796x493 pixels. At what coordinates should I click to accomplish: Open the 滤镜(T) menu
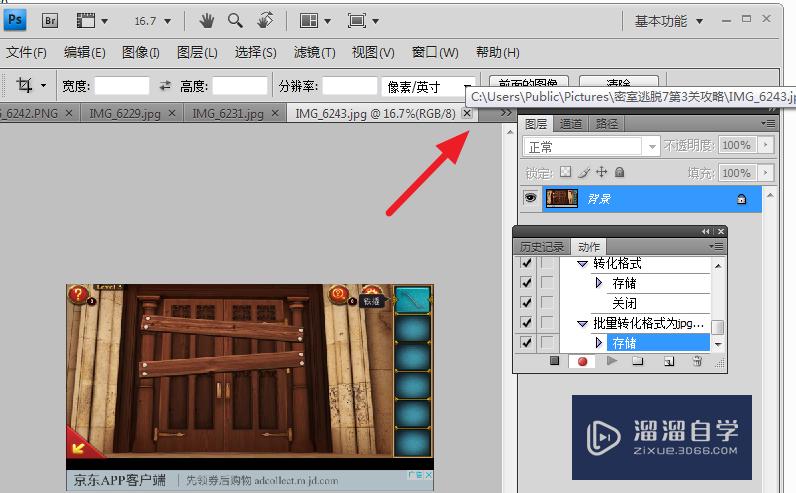314,52
